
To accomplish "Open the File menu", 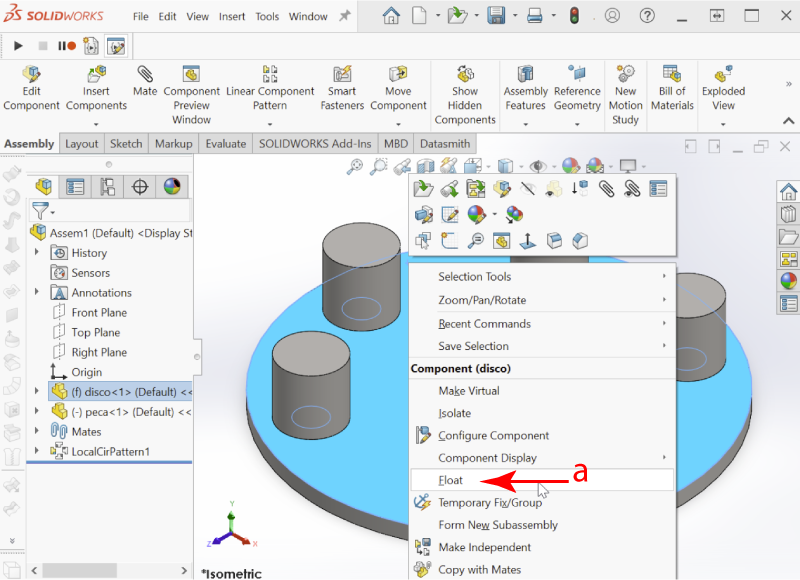I will (x=140, y=16).
